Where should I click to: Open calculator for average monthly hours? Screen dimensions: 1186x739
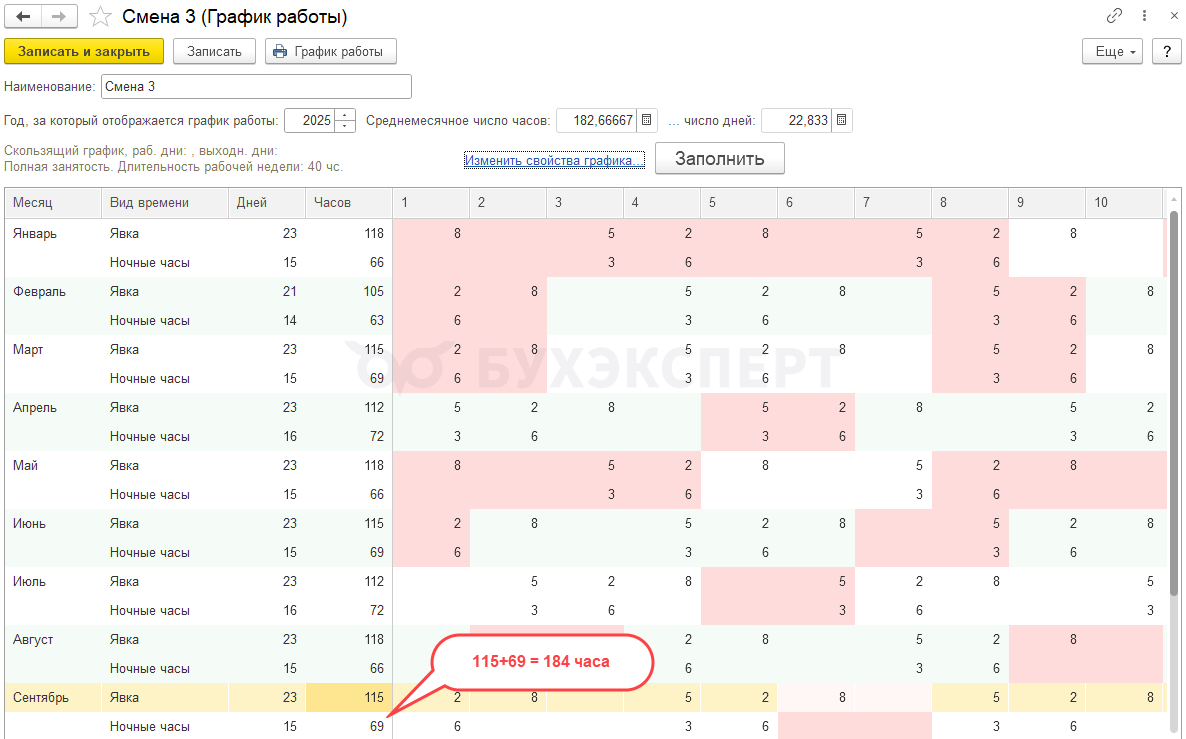pos(647,121)
